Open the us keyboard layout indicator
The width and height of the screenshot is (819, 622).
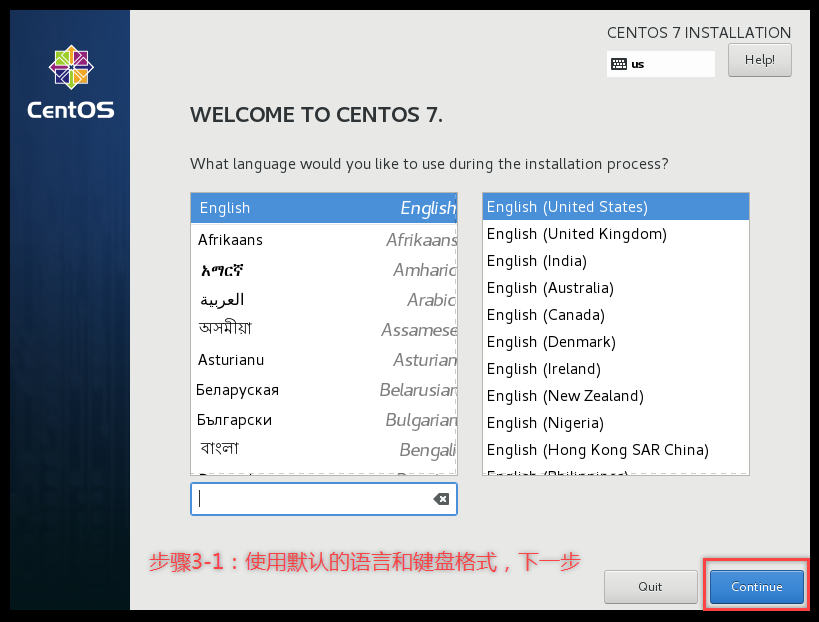[x=661, y=64]
